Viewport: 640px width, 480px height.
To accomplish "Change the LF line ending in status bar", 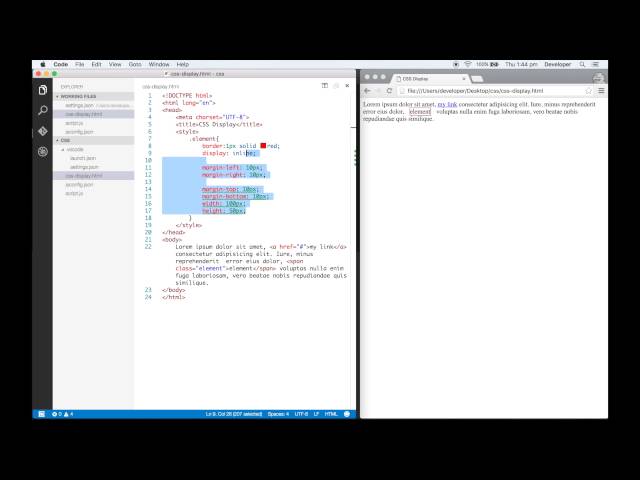I will pyautogui.click(x=316, y=414).
